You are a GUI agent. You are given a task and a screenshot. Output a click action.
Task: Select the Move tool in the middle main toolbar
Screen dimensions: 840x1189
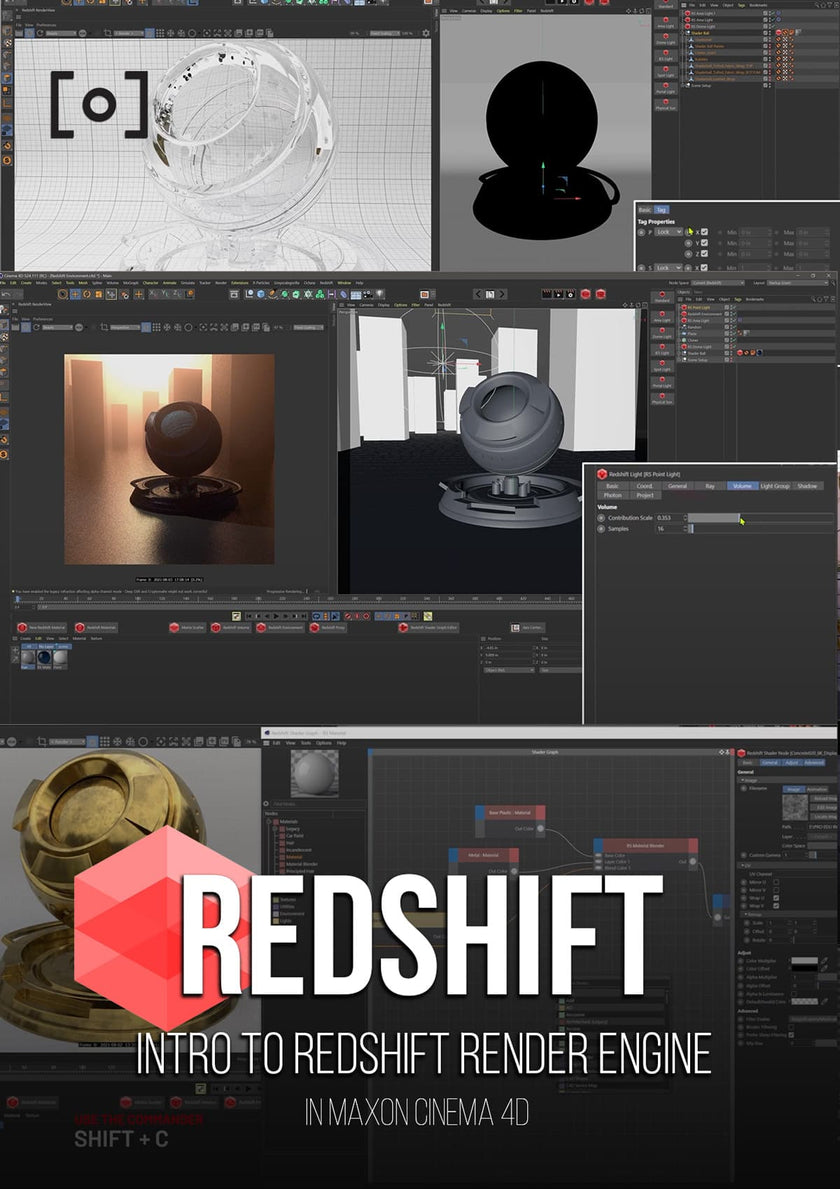tap(75, 294)
